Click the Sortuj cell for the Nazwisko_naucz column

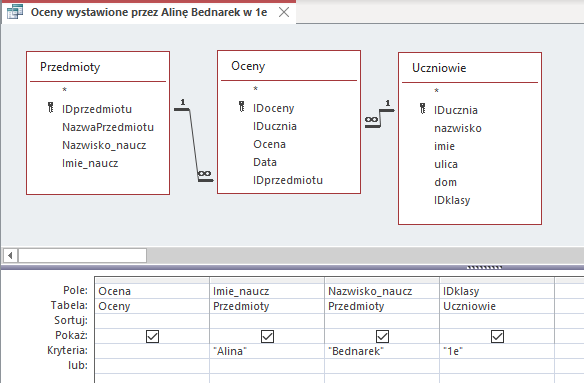coord(382,321)
